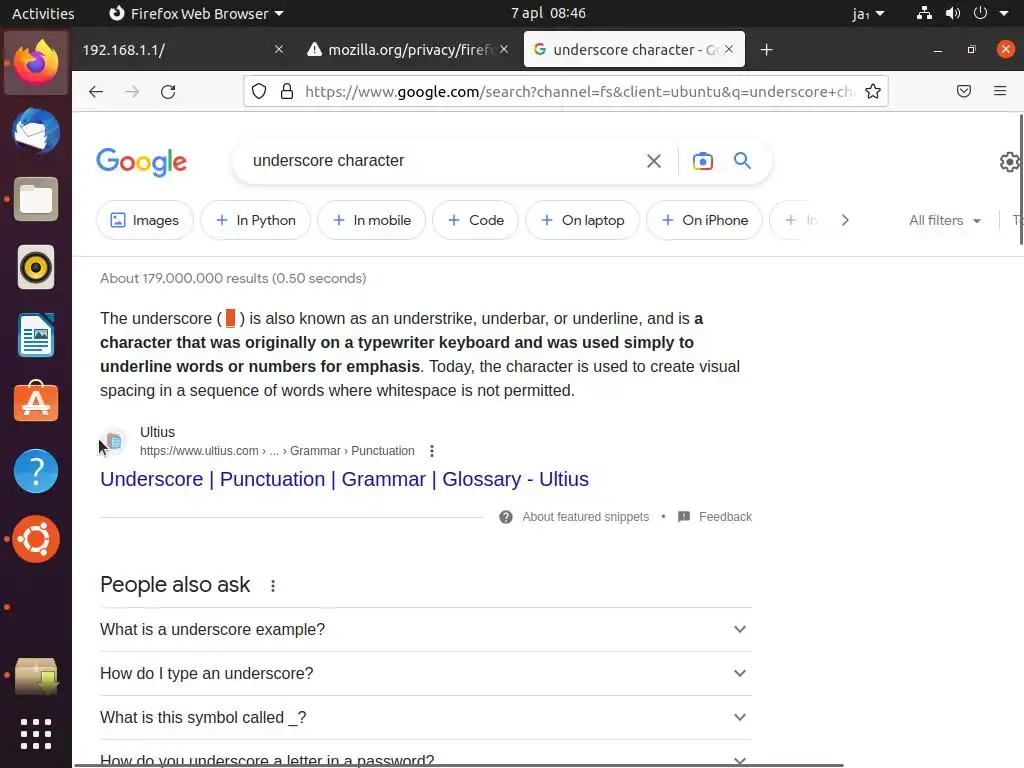Go back with the browser back arrow
The width and height of the screenshot is (1024, 768).
click(96, 91)
